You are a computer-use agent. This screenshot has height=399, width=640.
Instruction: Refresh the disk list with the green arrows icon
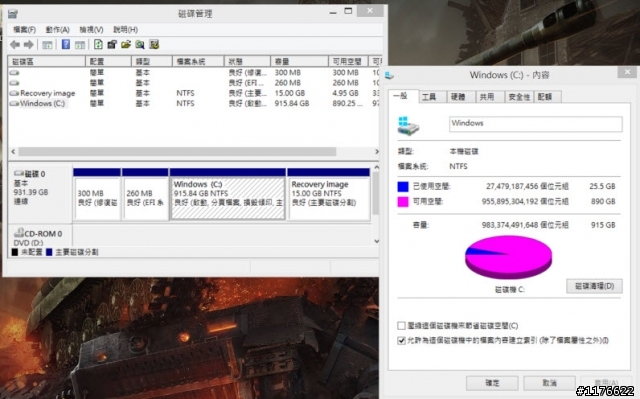[x=98, y=44]
